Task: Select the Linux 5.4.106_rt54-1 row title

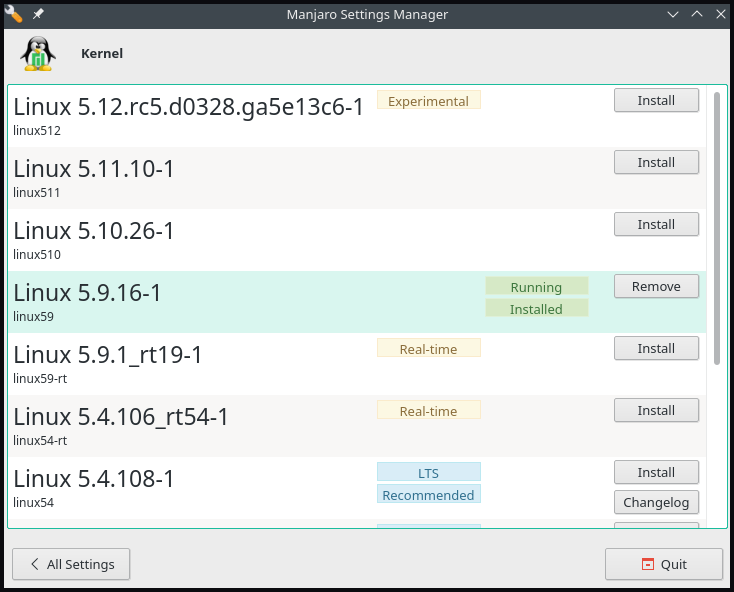Action: [121, 417]
